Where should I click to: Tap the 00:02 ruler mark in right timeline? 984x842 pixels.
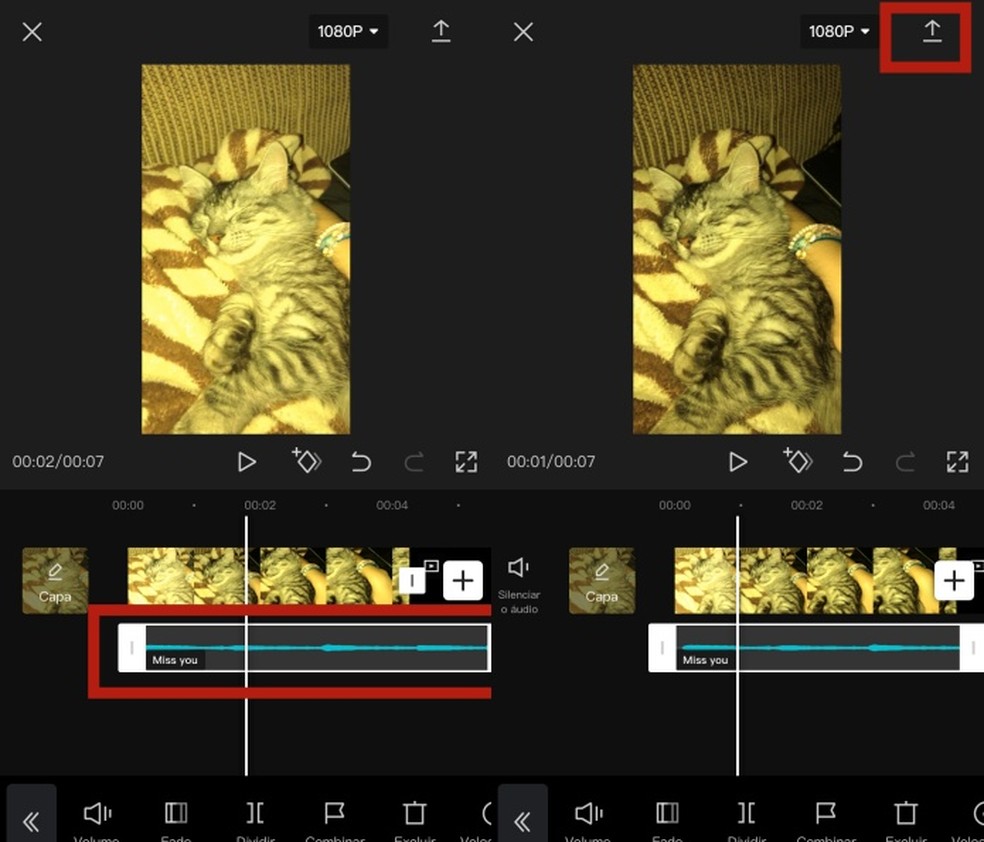click(806, 505)
